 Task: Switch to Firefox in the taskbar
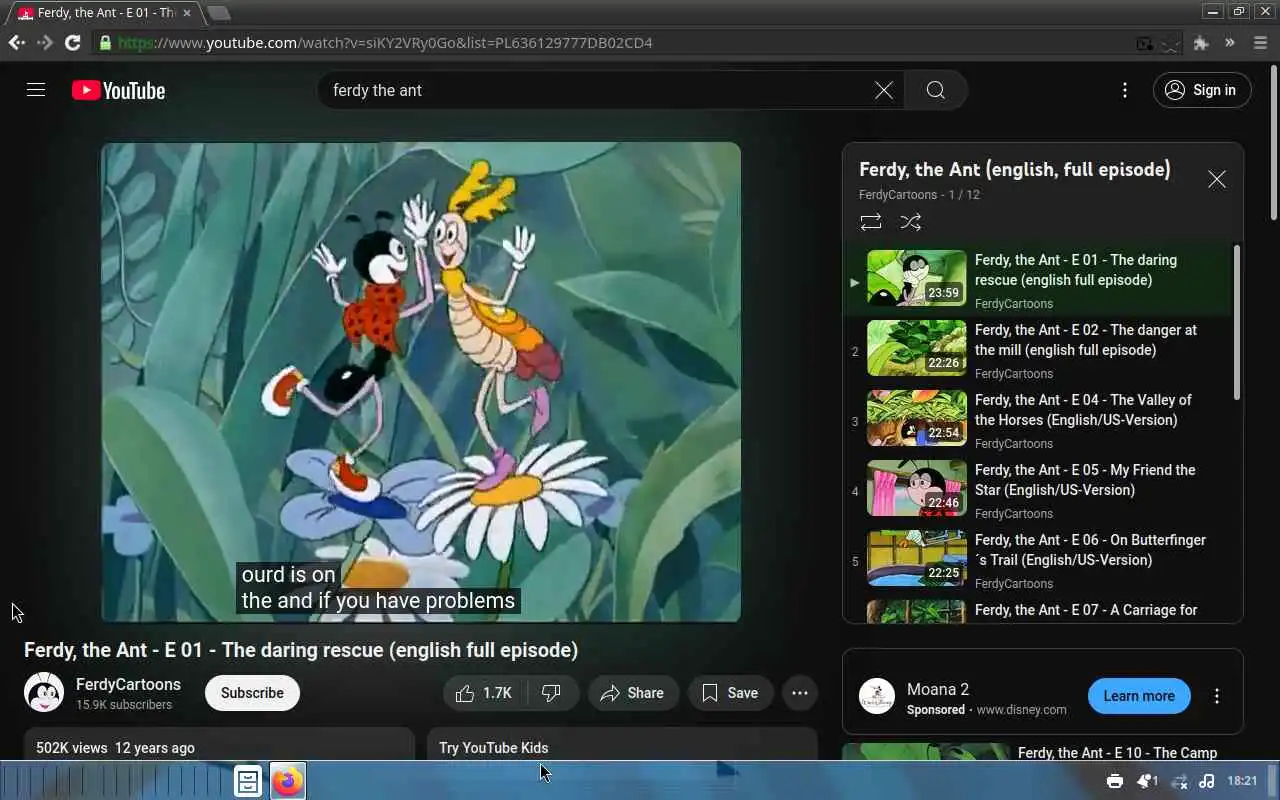(x=288, y=781)
